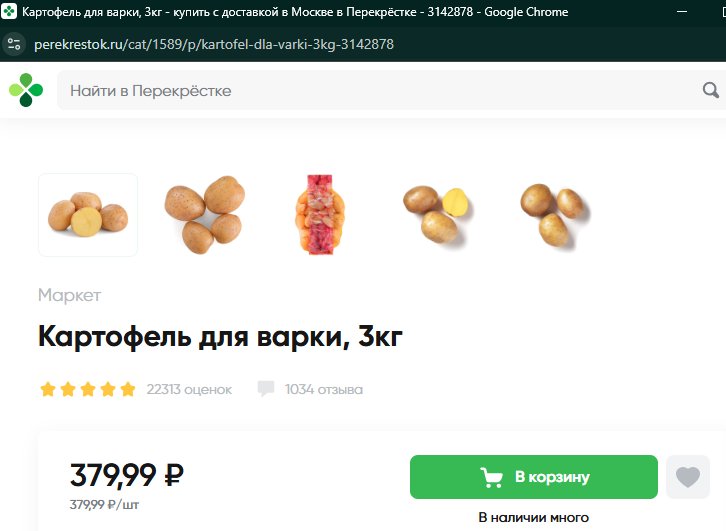The width and height of the screenshot is (726, 531).
Task: Click the Perekrestok clover logo
Action: pyautogui.click(x=26, y=90)
